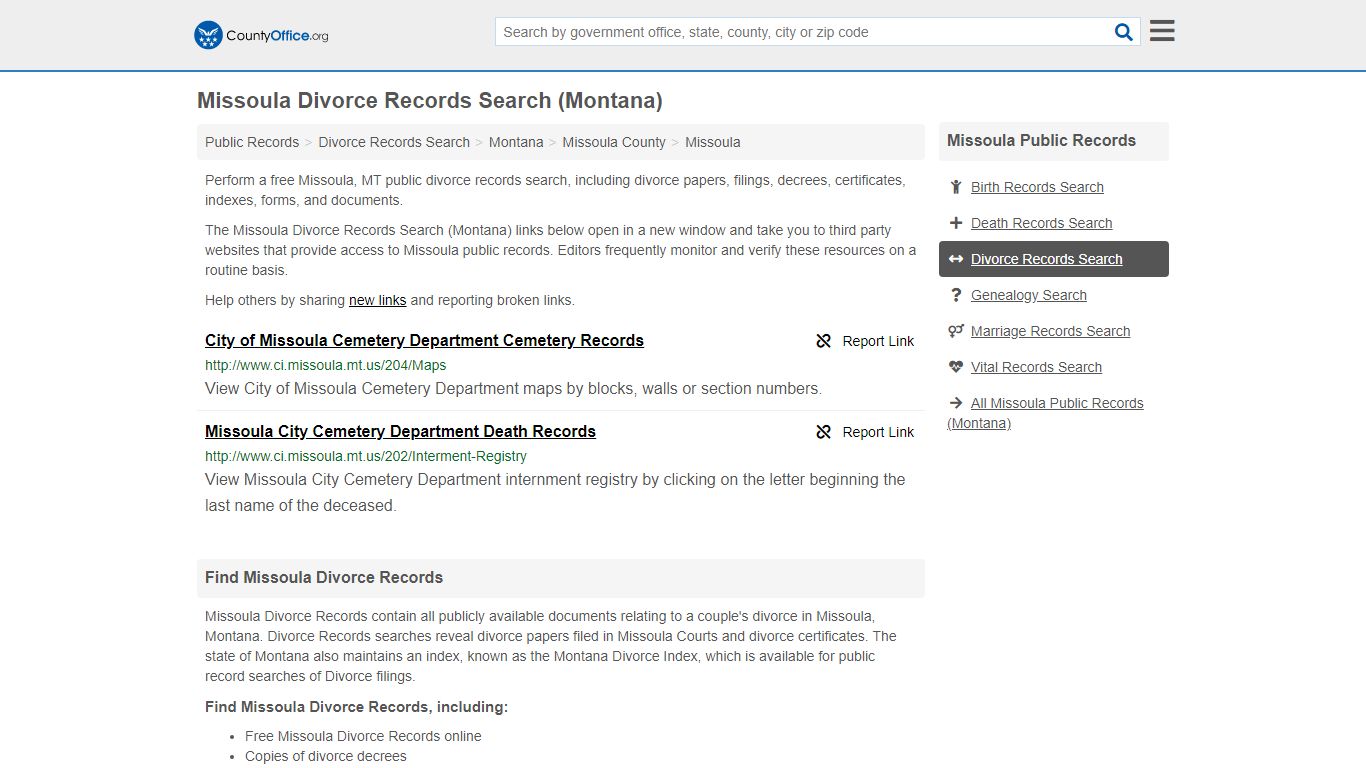Open Missoula City Cemetery Department Death Records

coord(400,431)
